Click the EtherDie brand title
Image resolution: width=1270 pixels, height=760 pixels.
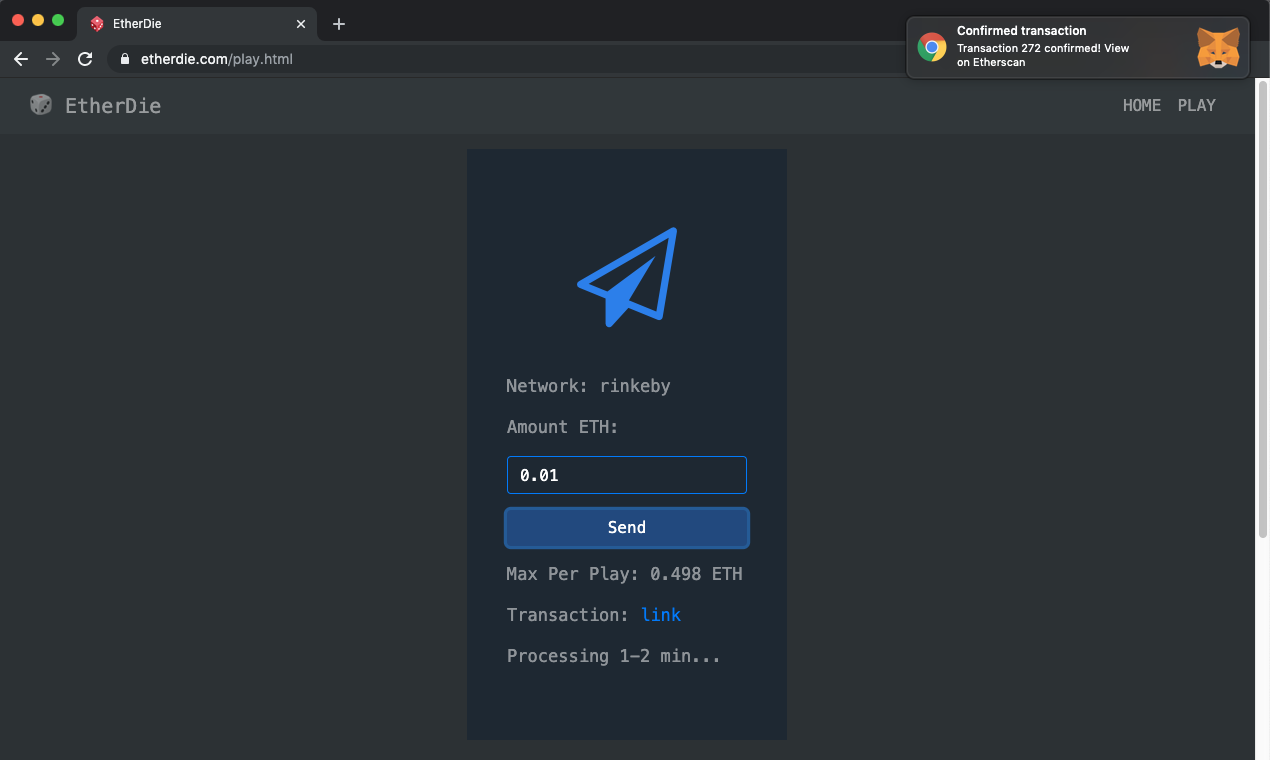(113, 106)
